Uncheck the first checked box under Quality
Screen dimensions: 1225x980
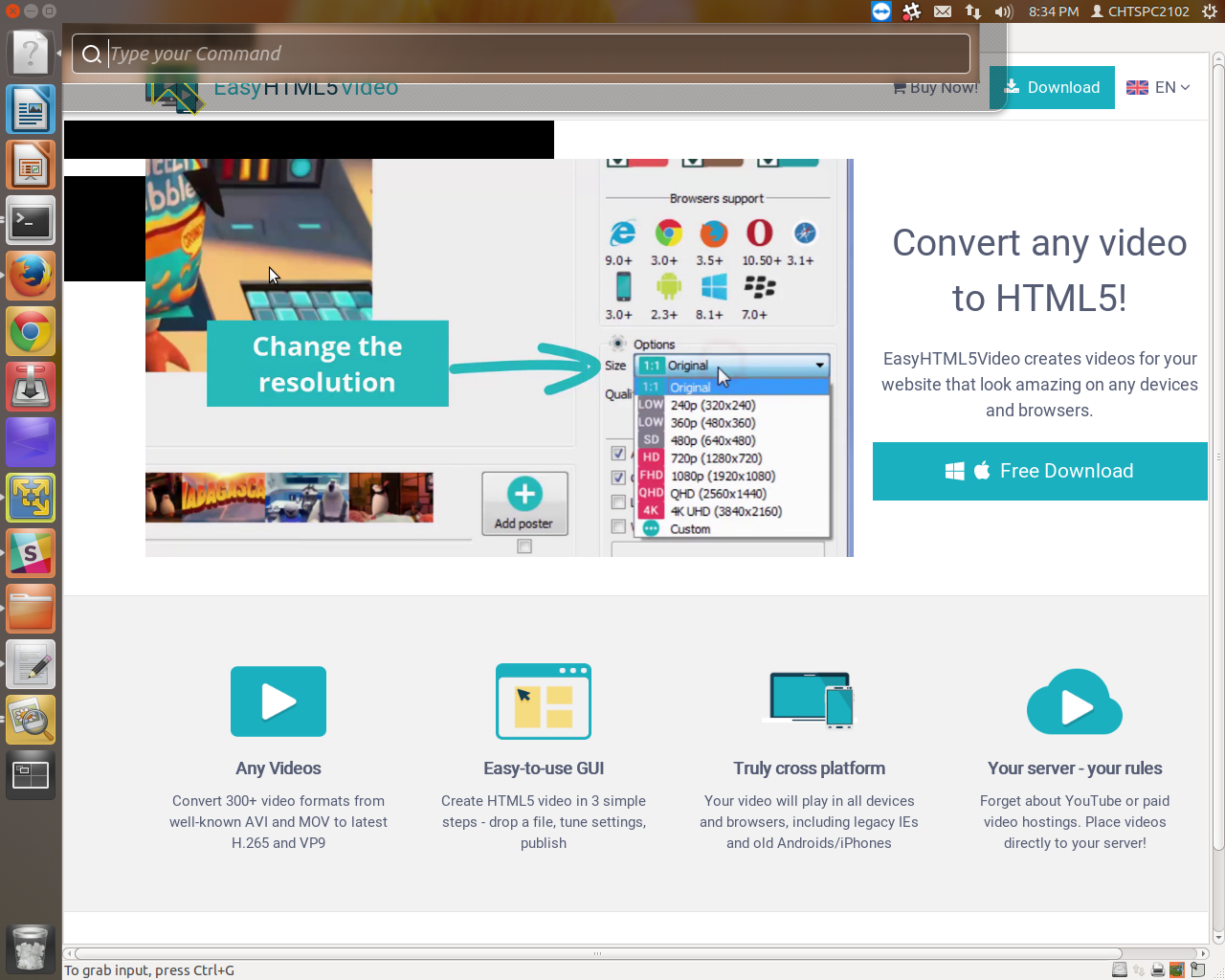click(x=618, y=453)
